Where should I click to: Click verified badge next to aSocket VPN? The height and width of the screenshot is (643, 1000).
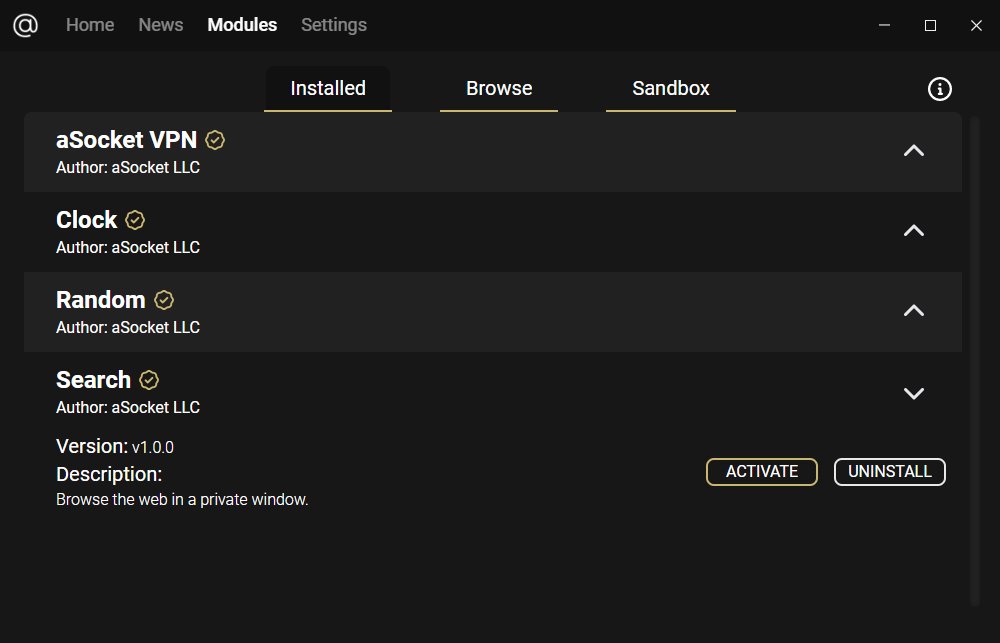[x=215, y=140]
